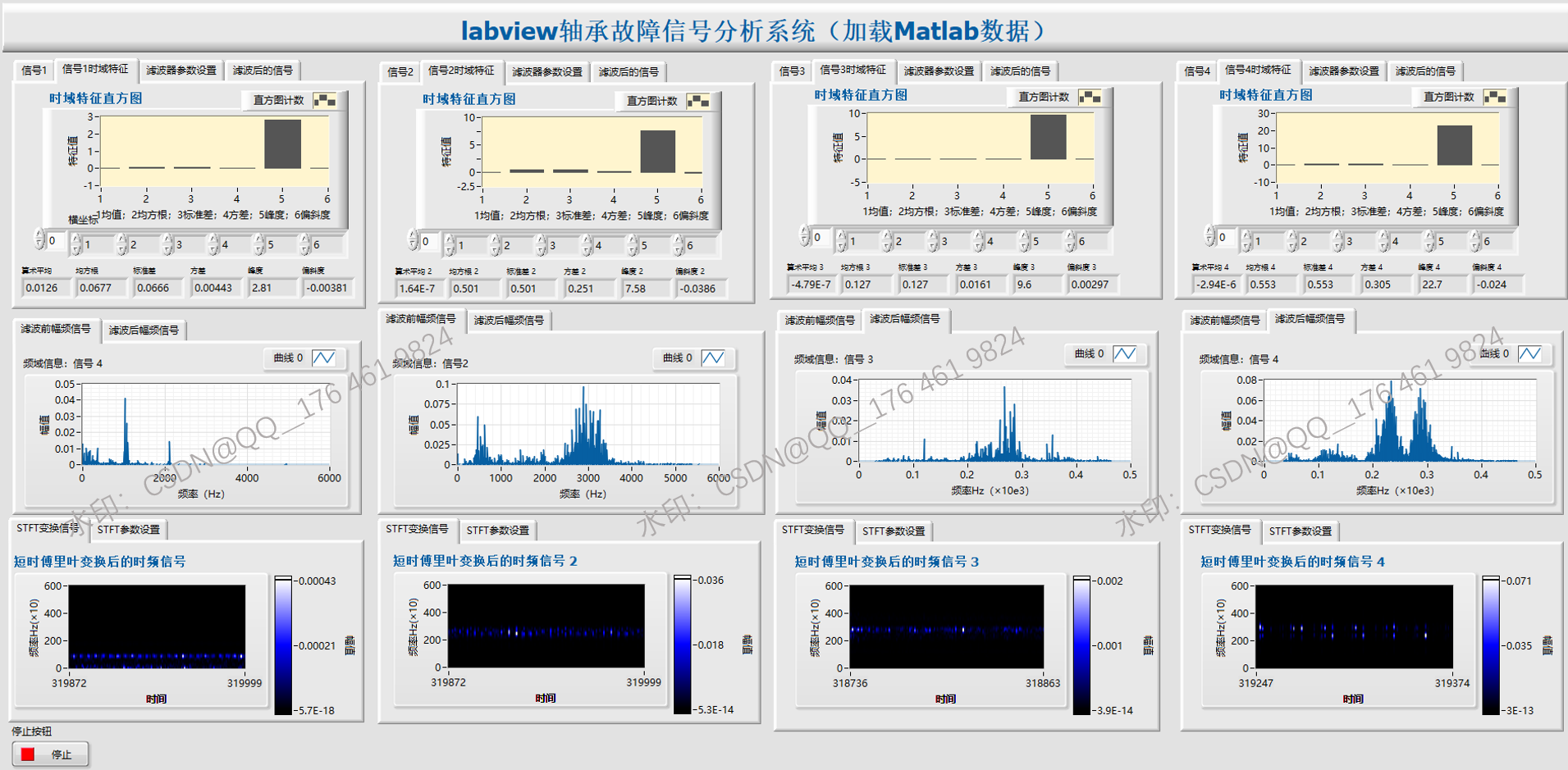This screenshot has height=770, width=1568.
Task: Select 滤波前幅频信号 tab in the second column
Action: [421, 319]
